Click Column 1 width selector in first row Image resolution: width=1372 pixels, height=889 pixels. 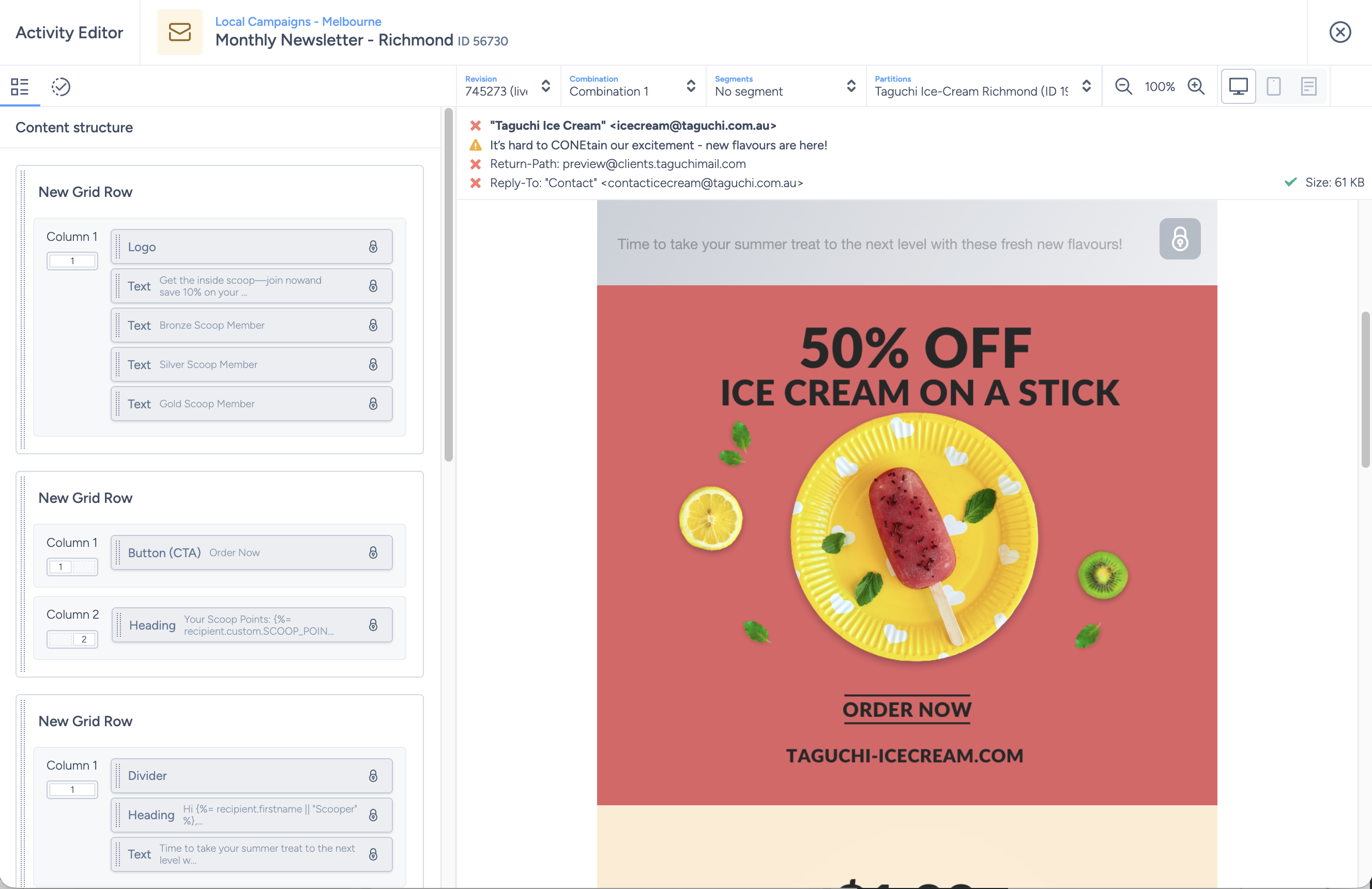click(72, 260)
